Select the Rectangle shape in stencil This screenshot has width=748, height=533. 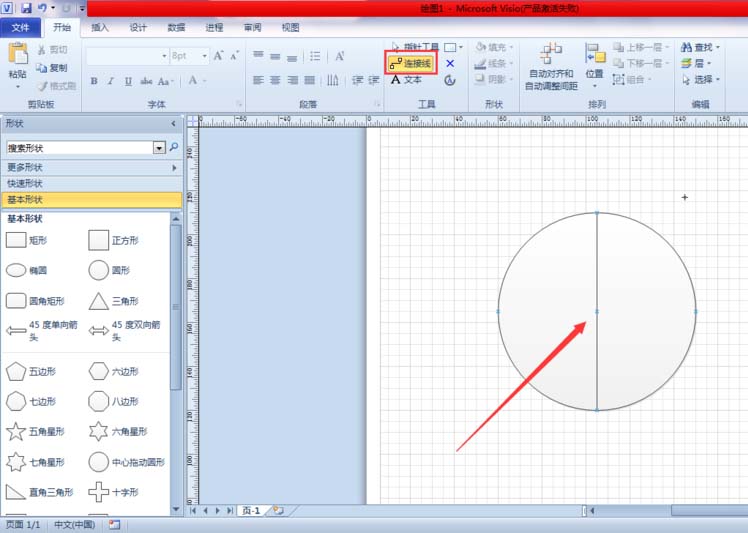[27, 240]
